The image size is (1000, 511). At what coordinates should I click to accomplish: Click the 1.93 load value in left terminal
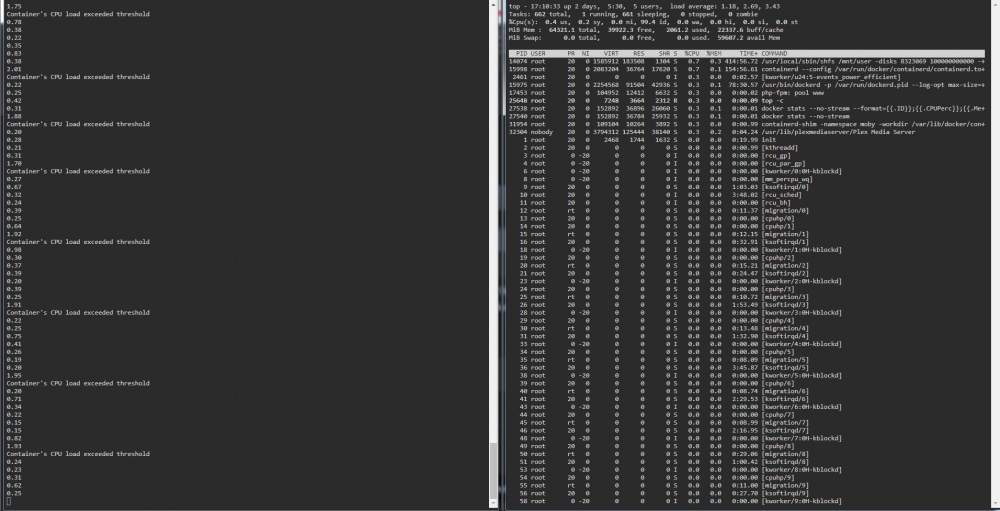tap(14, 447)
